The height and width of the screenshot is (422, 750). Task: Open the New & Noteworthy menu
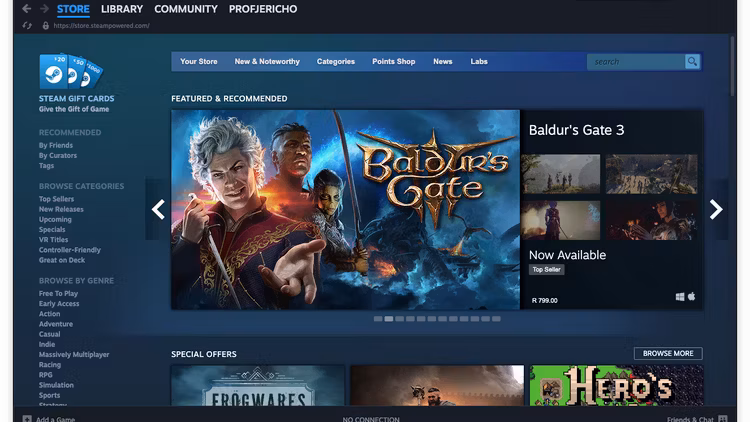267,61
